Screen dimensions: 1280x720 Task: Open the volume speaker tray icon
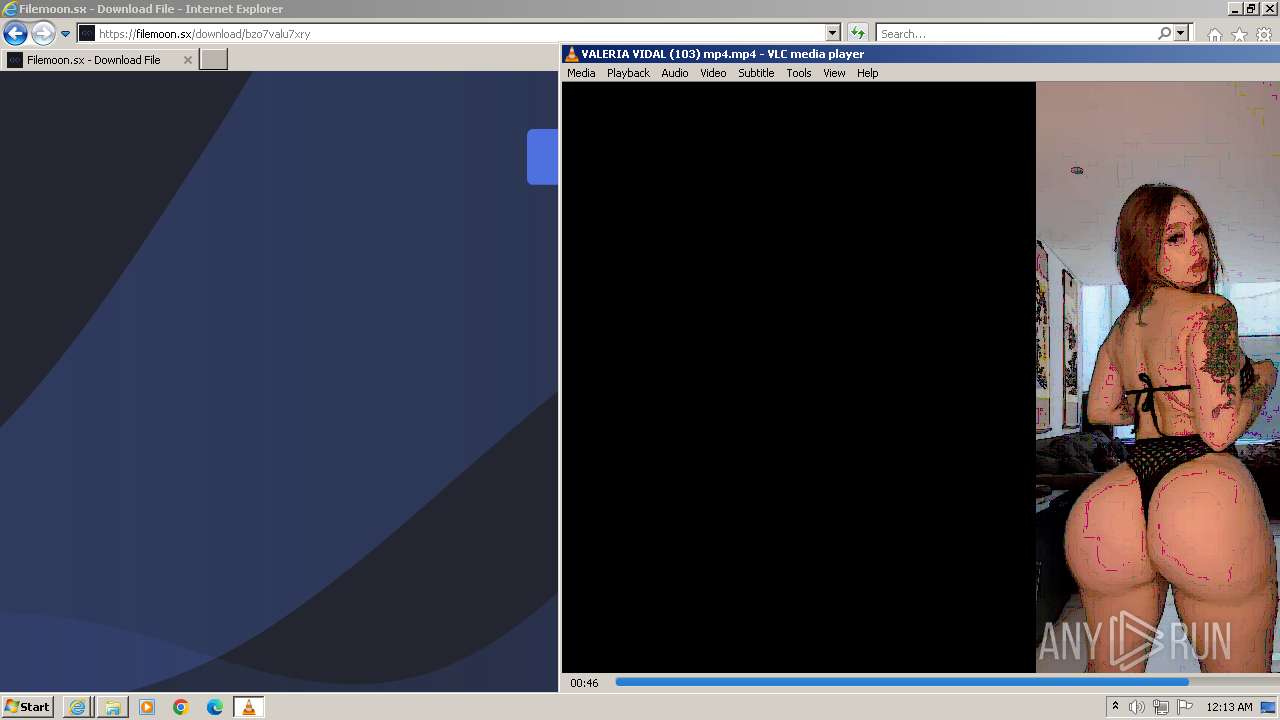tap(1137, 707)
